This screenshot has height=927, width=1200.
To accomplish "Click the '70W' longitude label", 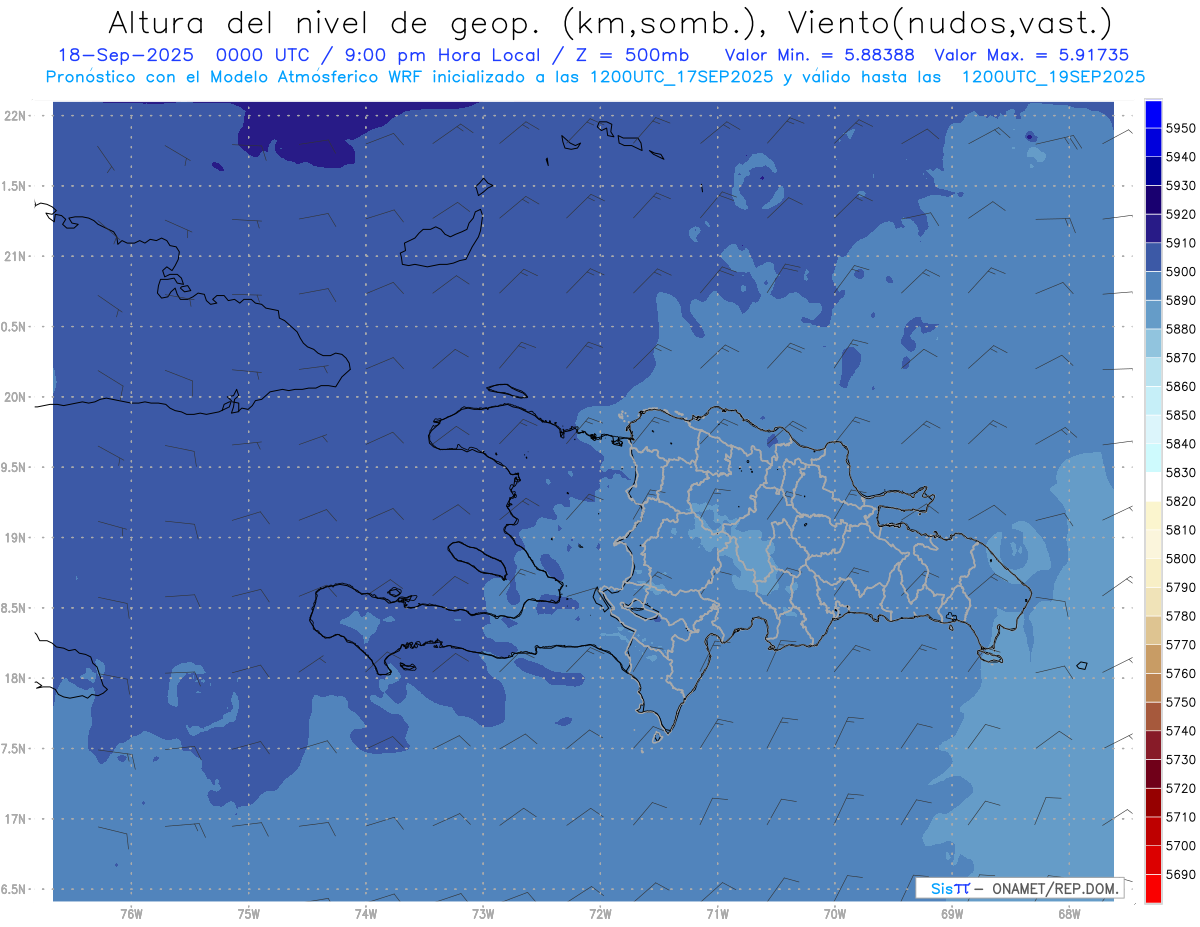I will click(x=835, y=914).
